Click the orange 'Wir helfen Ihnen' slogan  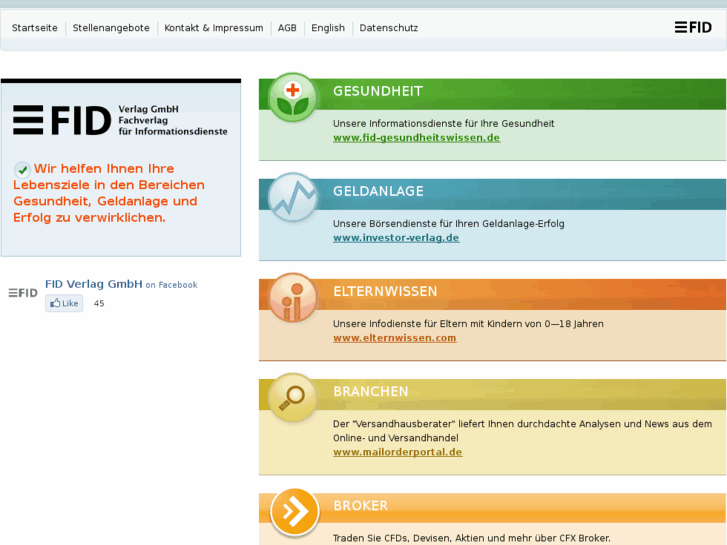109,193
